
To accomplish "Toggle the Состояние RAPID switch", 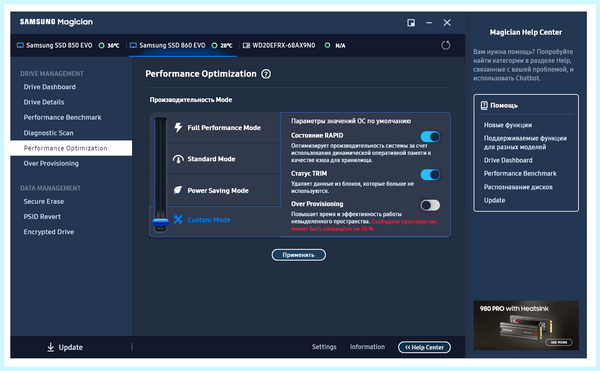I will pyautogui.click(x=430, y=137).
